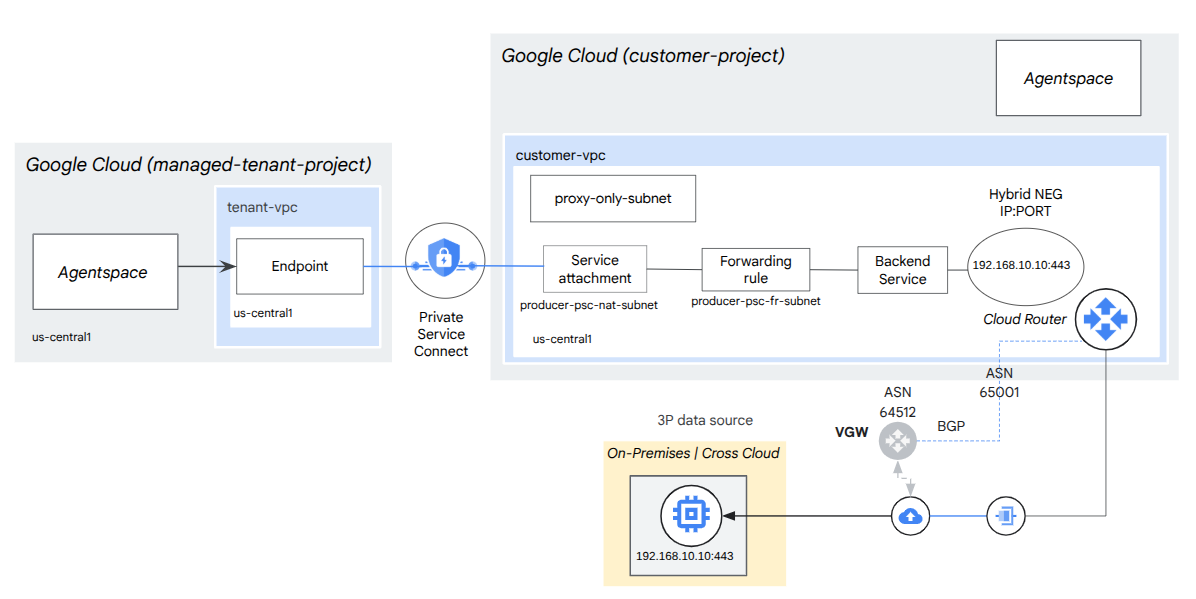Click the customer-vpc label
This screenshot has height=599, width=1196.
[560, 156]
